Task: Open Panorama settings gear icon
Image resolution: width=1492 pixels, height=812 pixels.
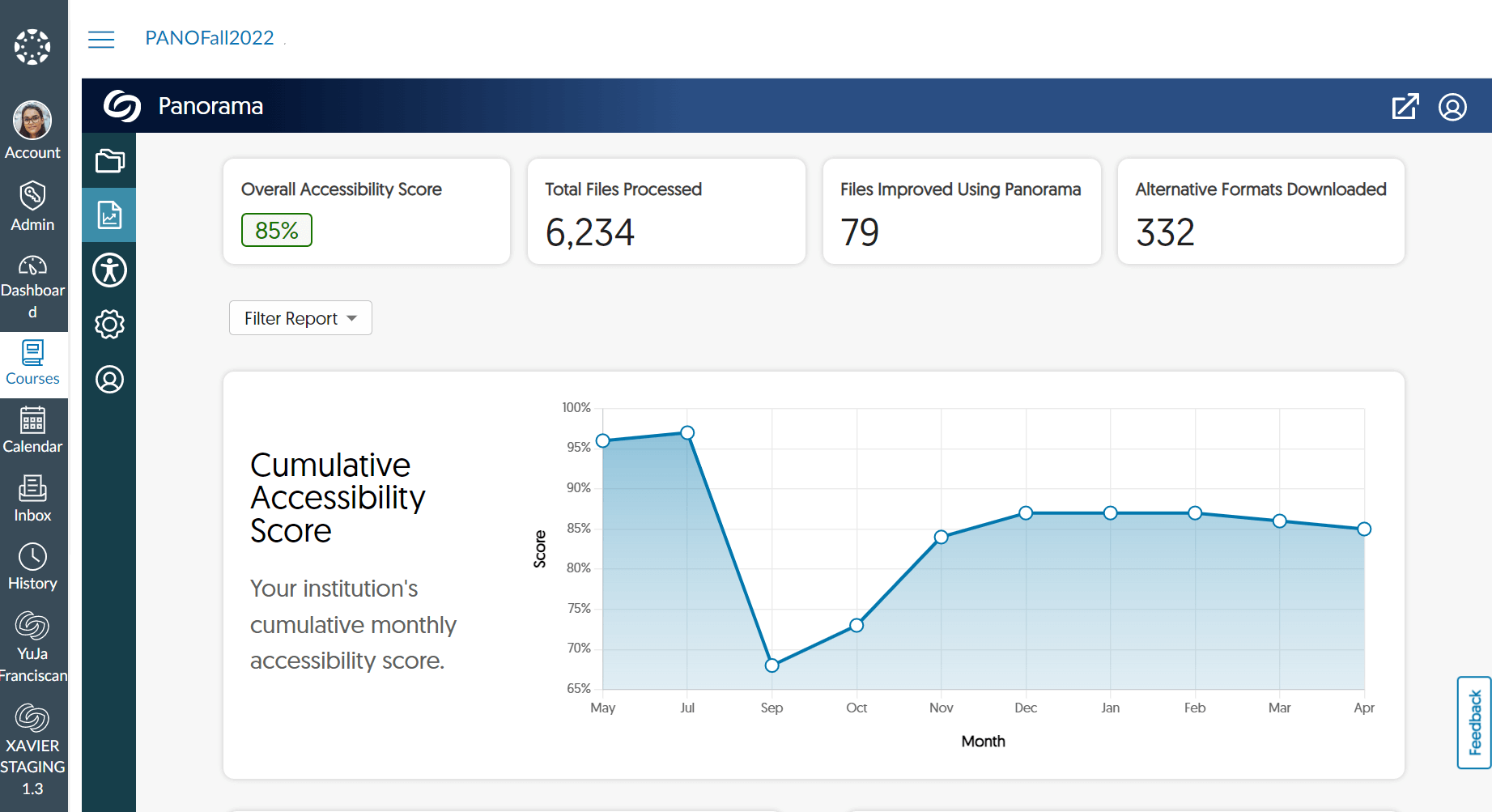Action: click(x=109, y=325)
